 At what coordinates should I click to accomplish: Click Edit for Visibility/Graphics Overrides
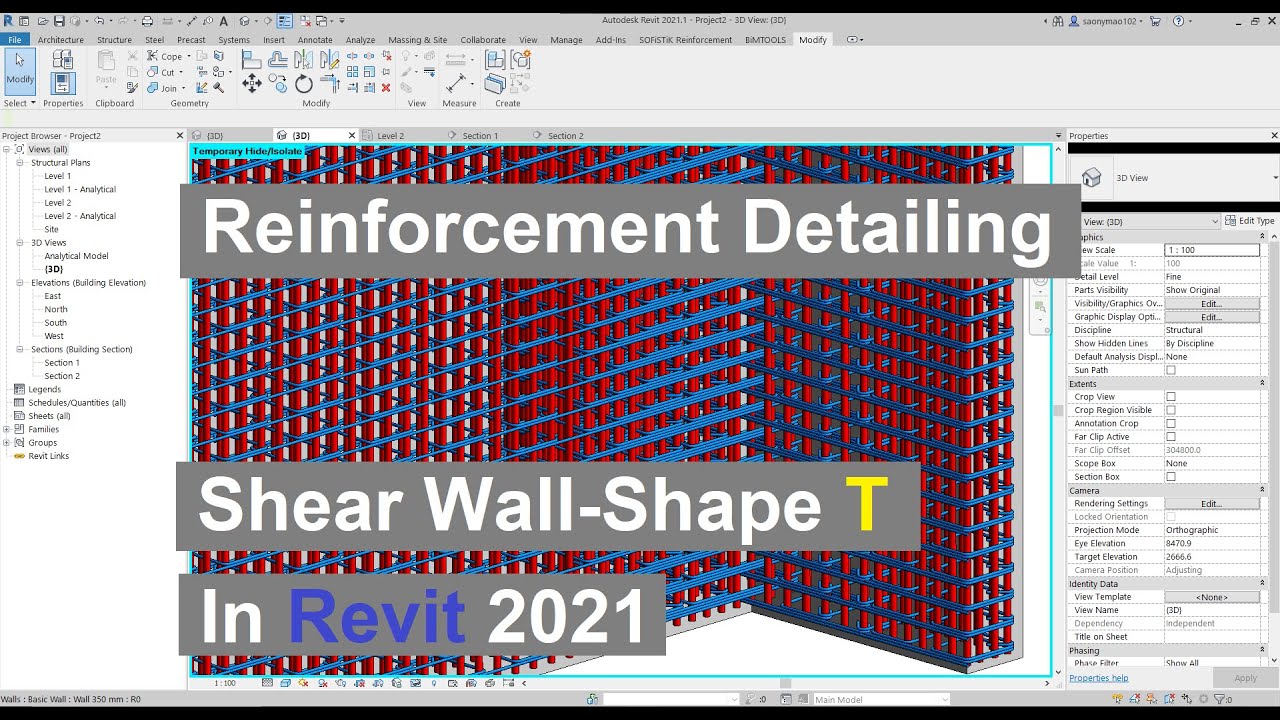[x=1211, y=303]
